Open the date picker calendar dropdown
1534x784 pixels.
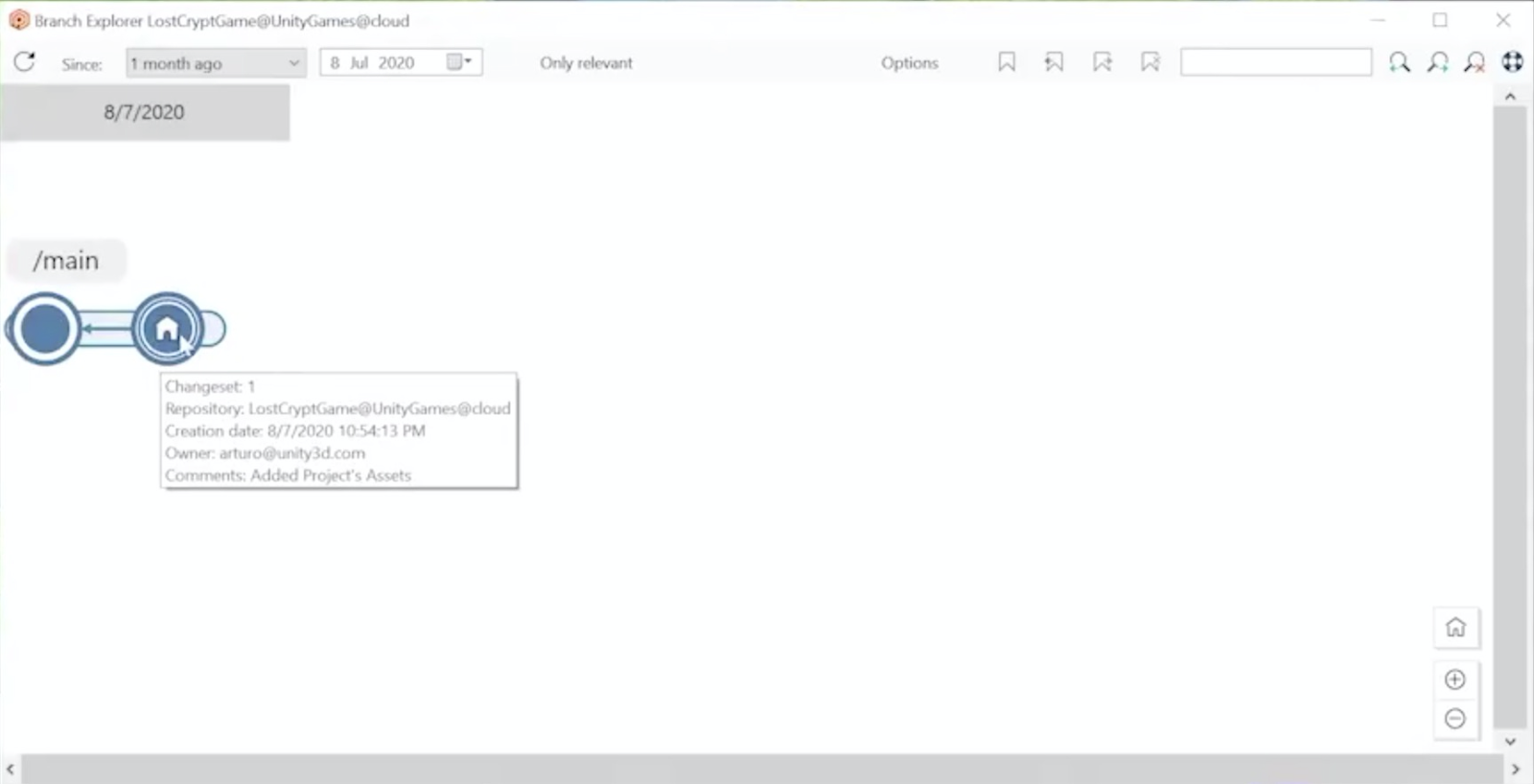459,62
